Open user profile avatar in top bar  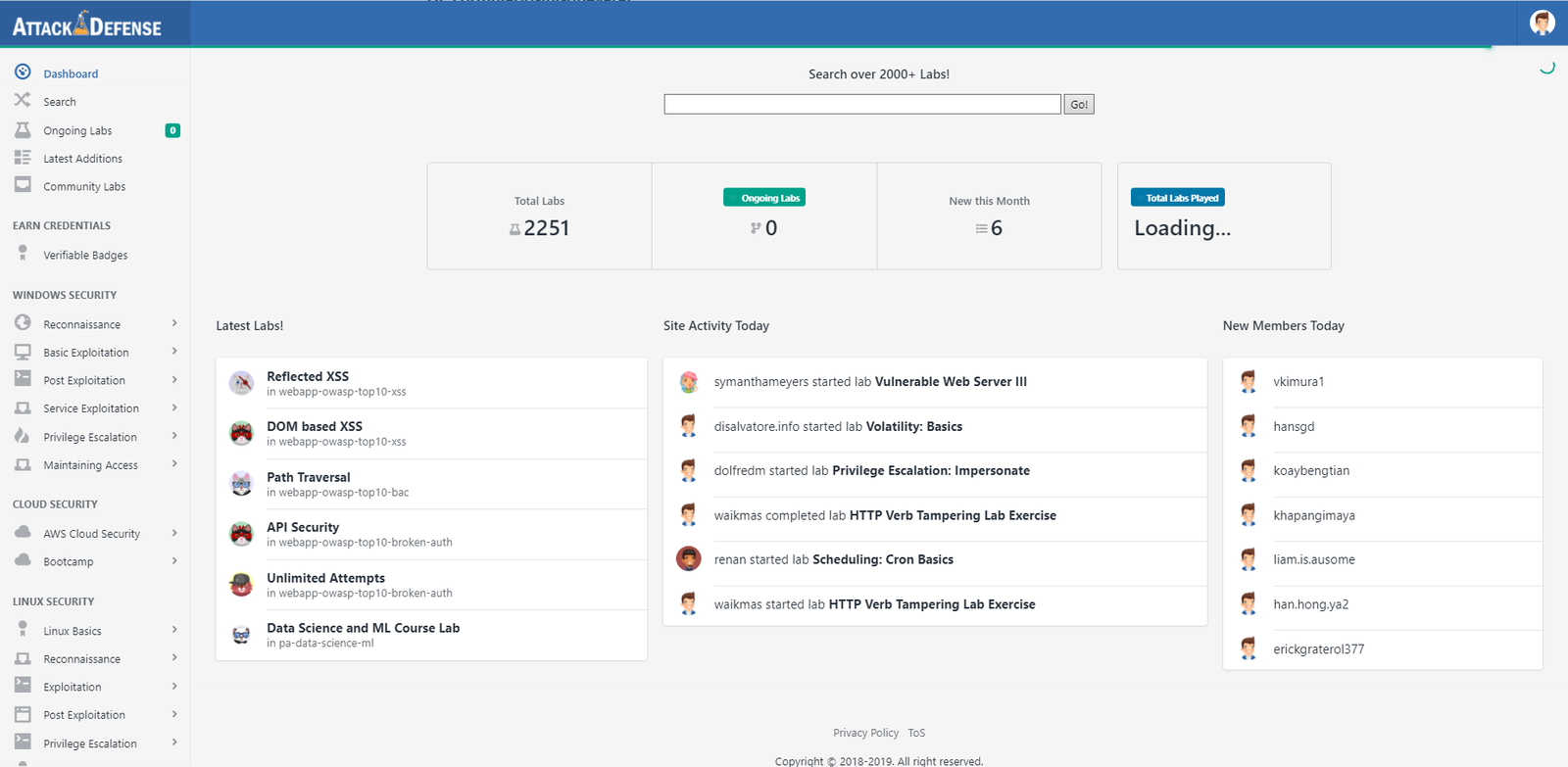(1542, 23)
